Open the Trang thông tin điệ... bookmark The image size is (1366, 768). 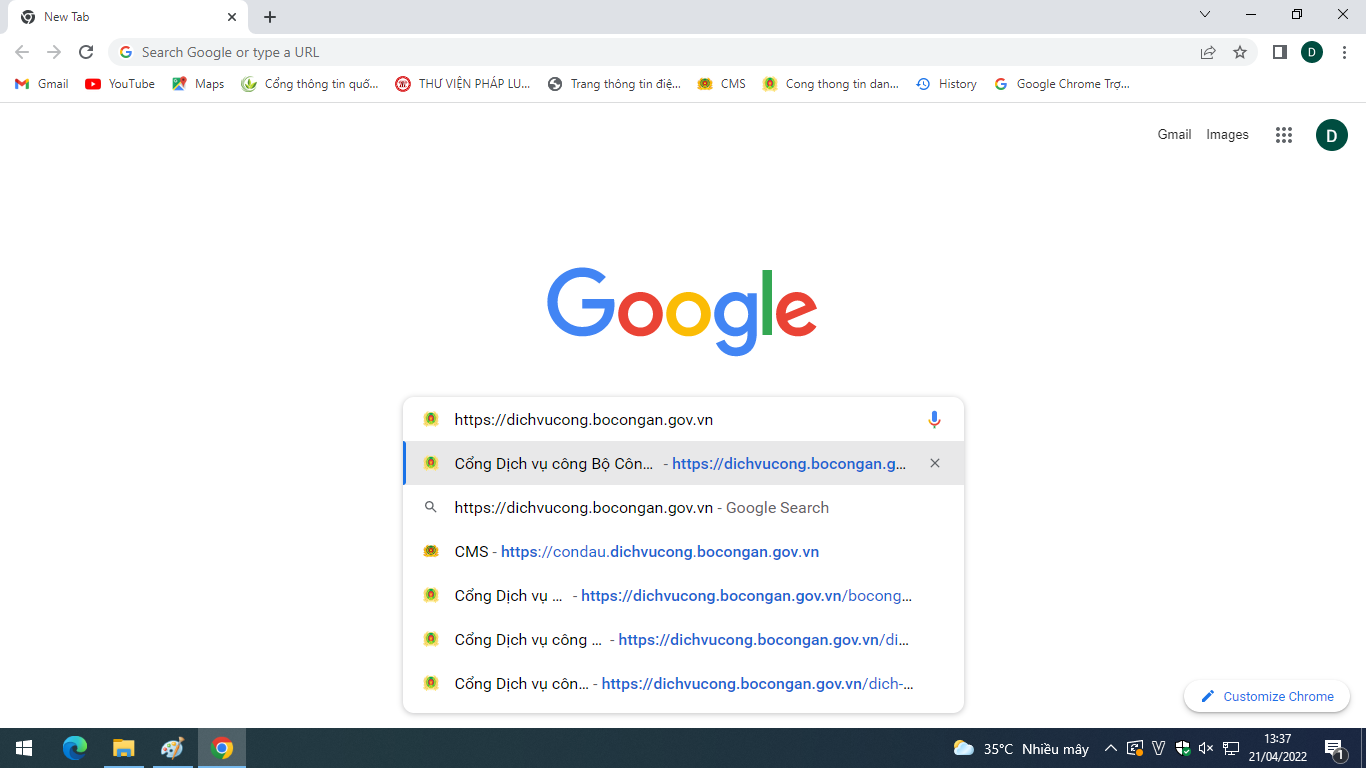coord(614,84)
